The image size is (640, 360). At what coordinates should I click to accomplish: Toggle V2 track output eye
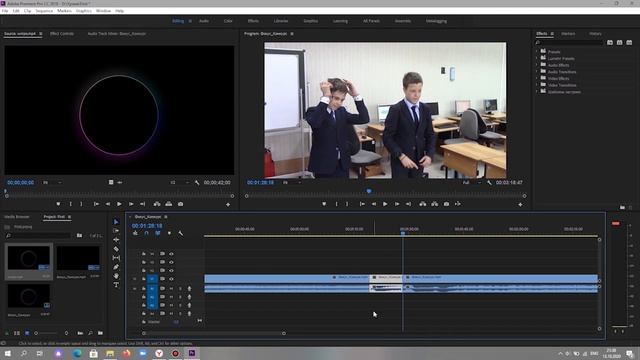[x=171, y=270]
